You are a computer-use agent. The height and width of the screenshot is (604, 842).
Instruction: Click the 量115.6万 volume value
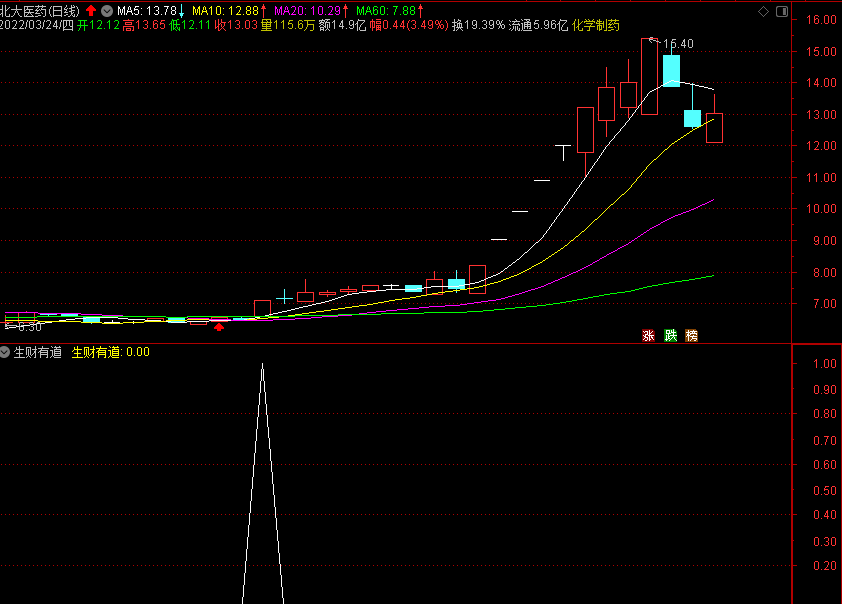pyautogui.click(x=288, y=25)
